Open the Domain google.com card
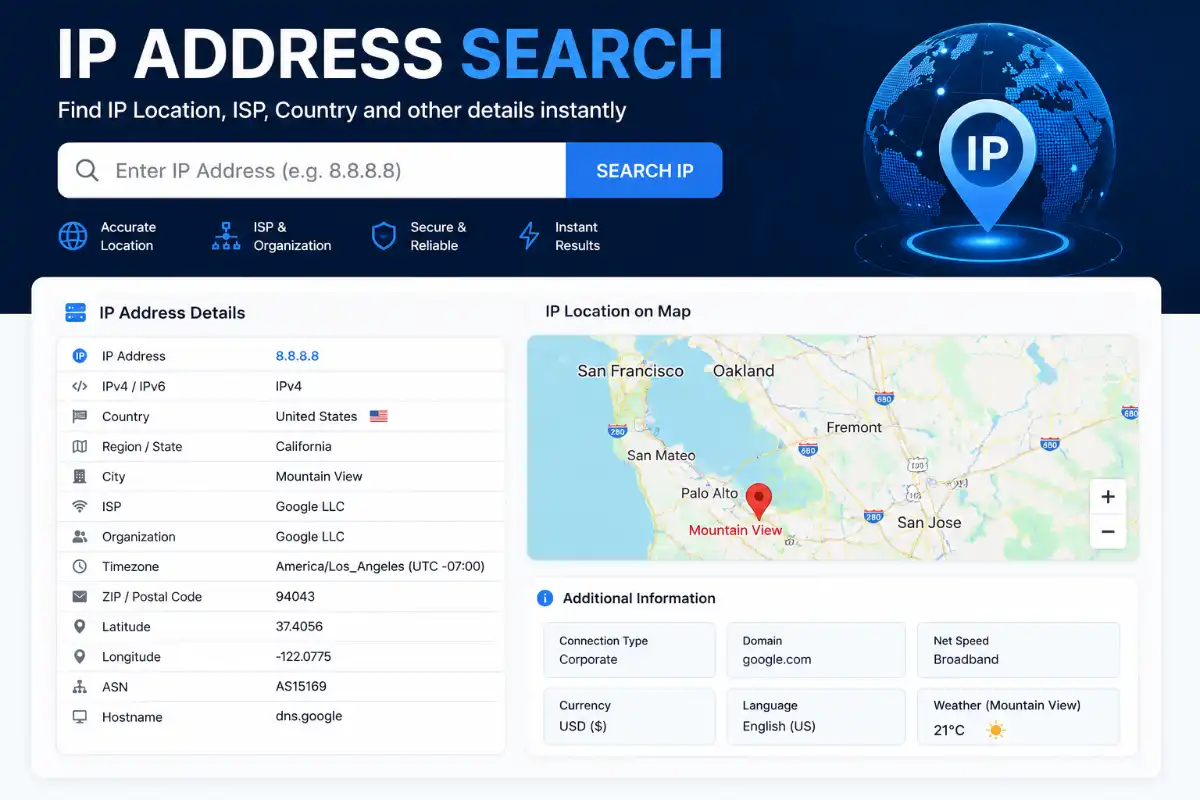1200x800 pixels. pos(816,650)
